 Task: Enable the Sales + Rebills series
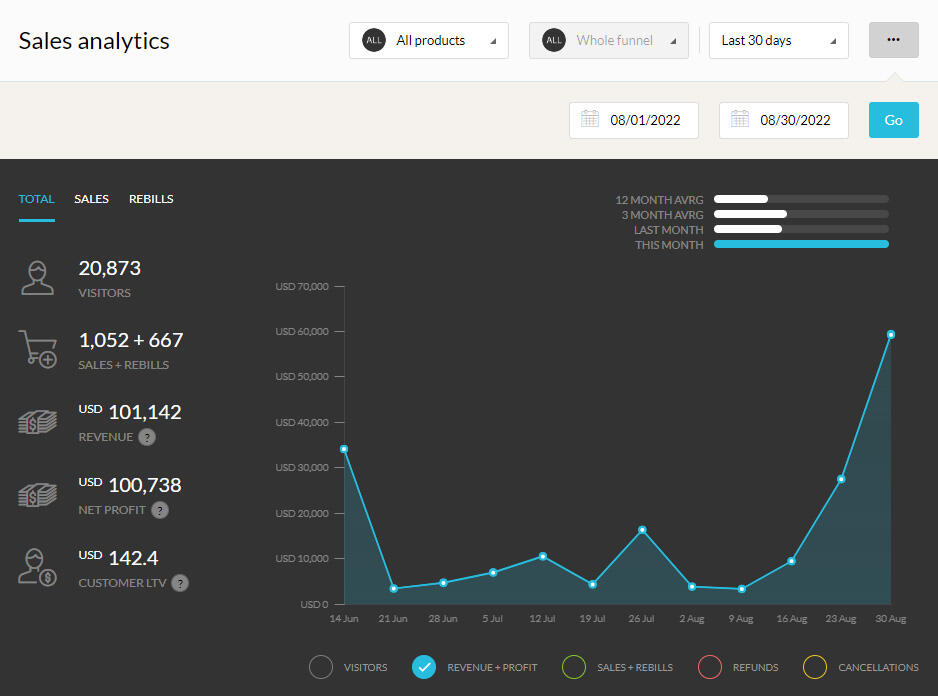[x=574, y=667]
